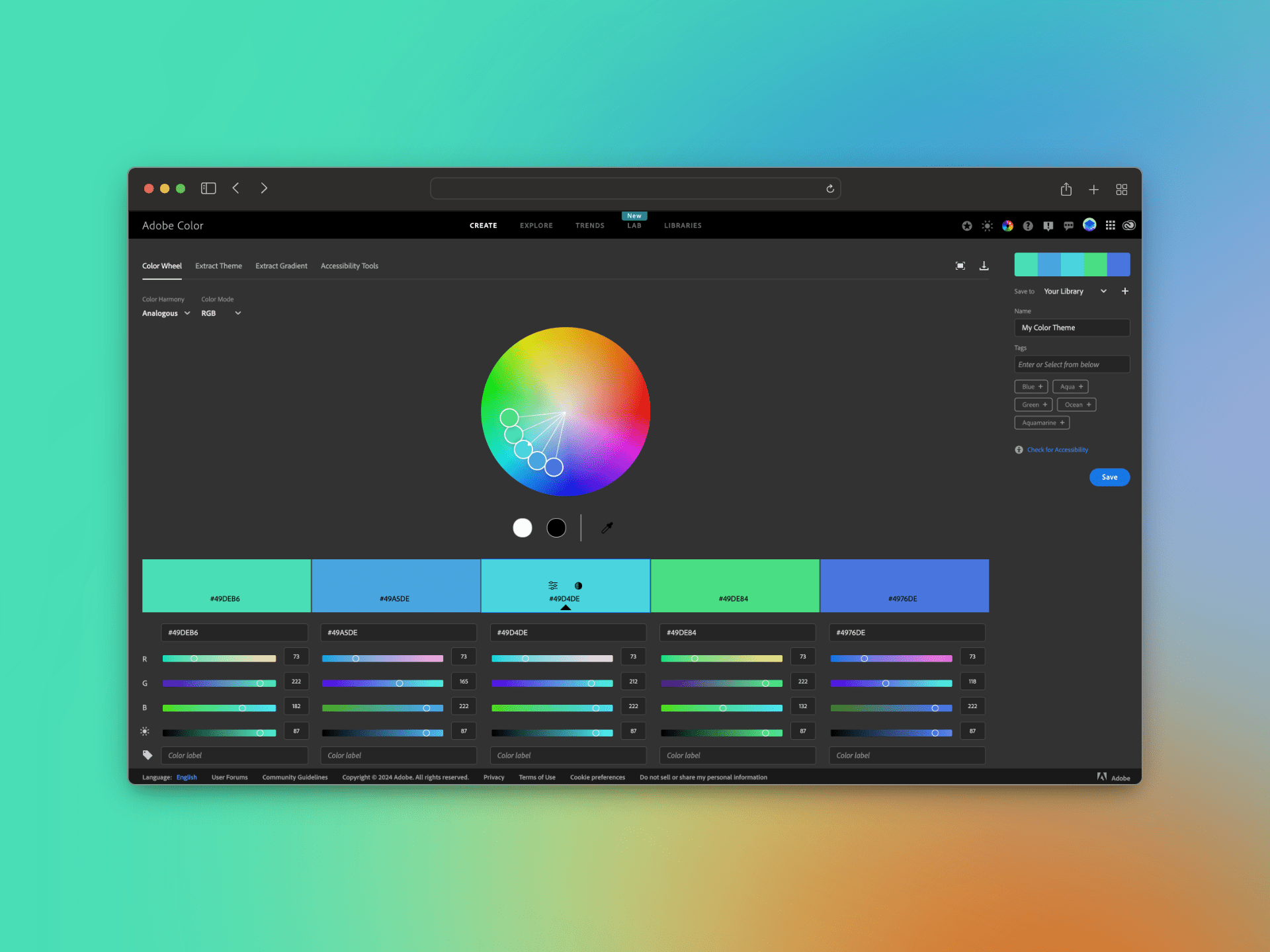Switch to the Extract Gradient tab

pos(281,266)
